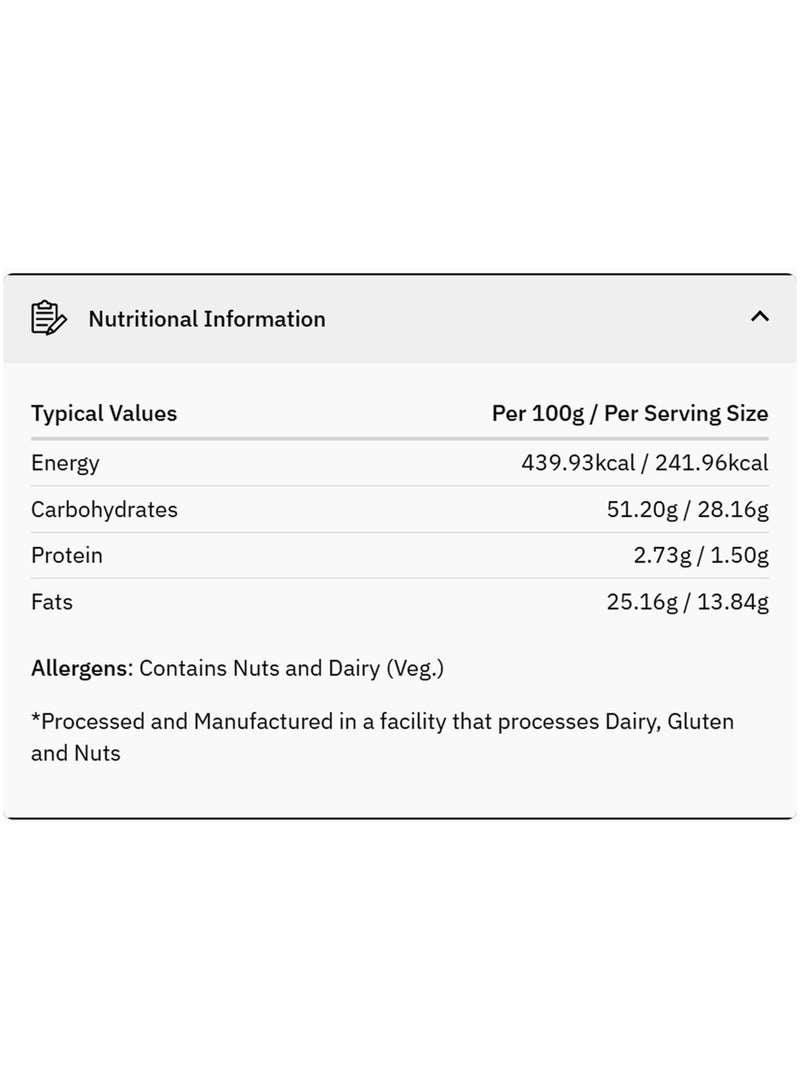
Task: Click the 2.73g / 1.50g protein value
Action: pyautogui.click(x=701, y=555)
